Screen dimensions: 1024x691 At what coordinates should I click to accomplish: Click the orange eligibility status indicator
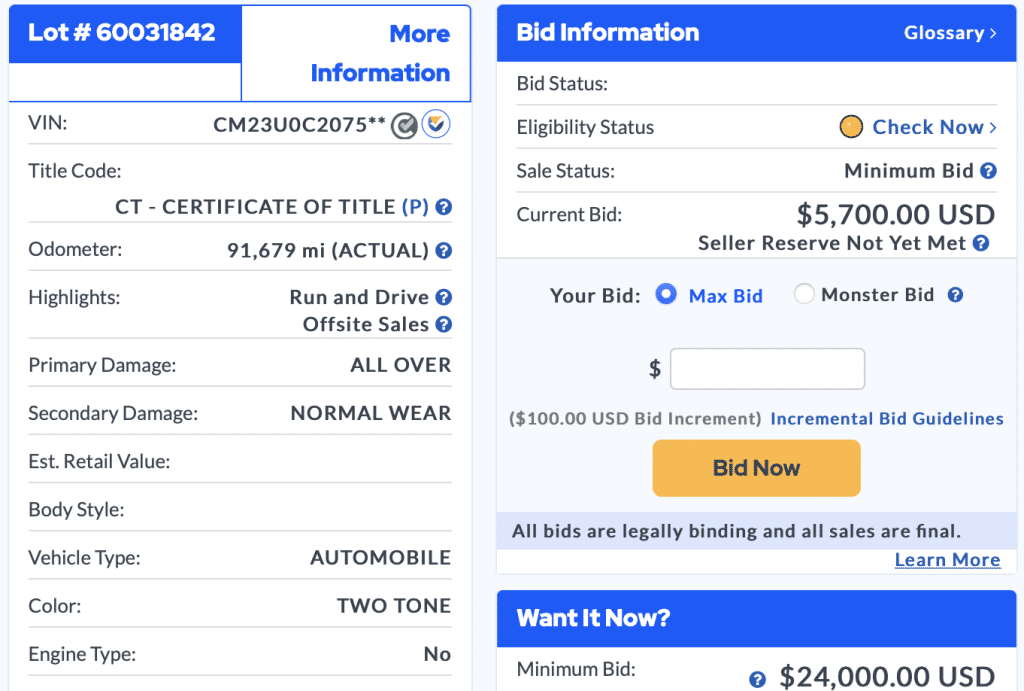(851, 127)
